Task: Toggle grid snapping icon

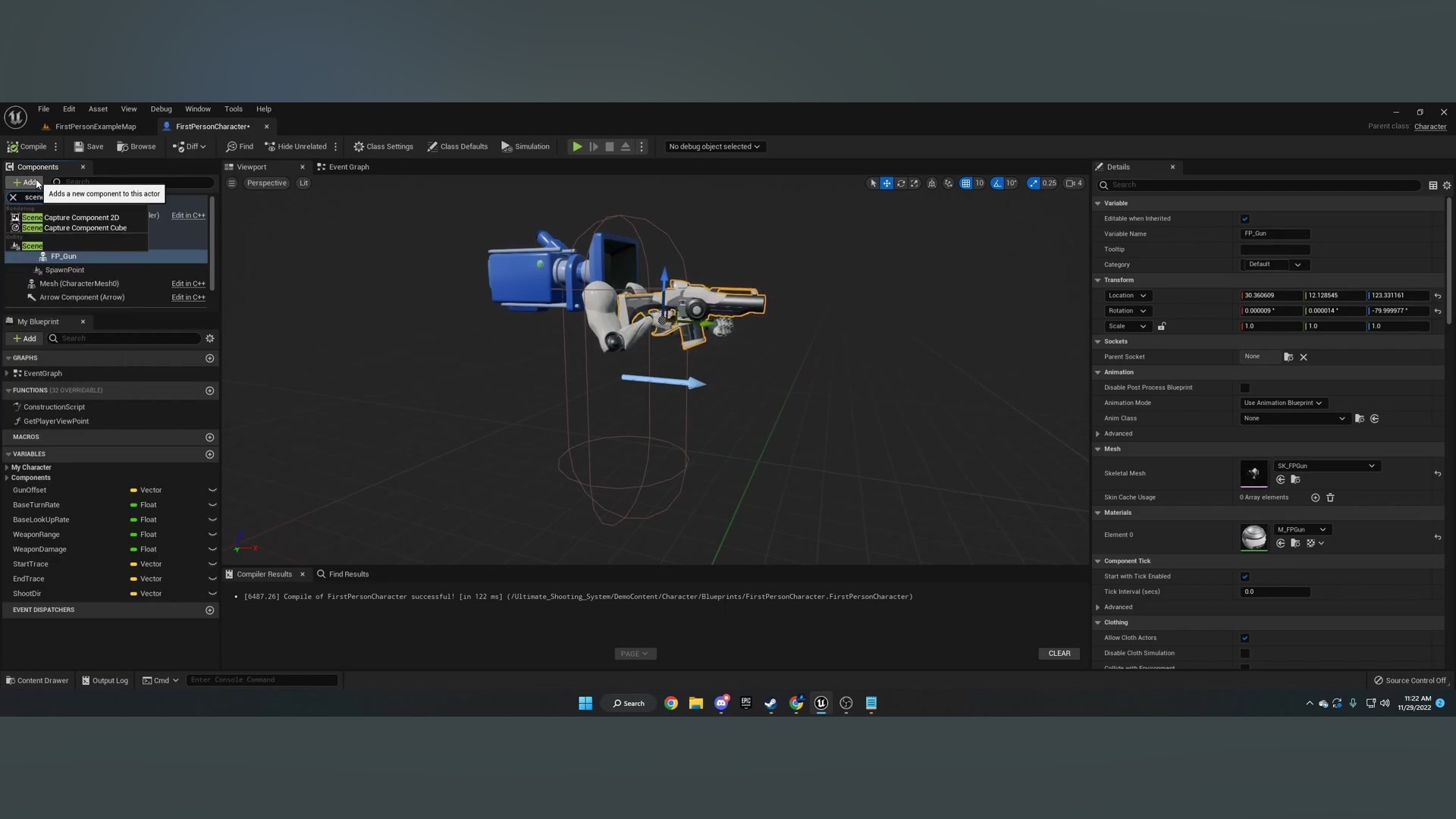Action: pyautogui.click(x=965, y=183)
